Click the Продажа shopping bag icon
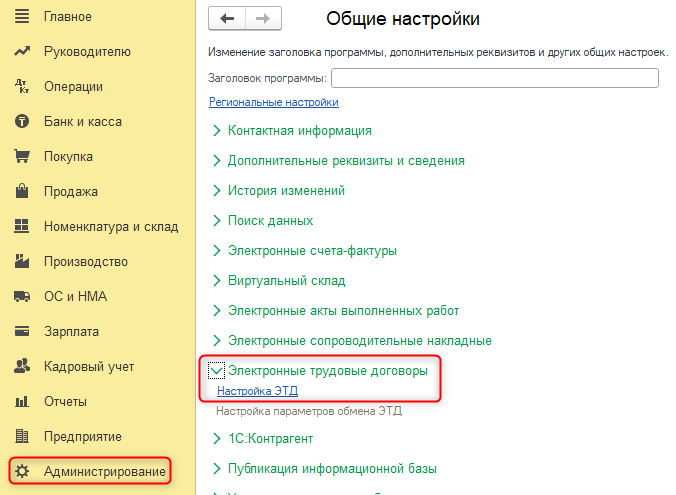676x495 pixels. [x=22, y=192]
